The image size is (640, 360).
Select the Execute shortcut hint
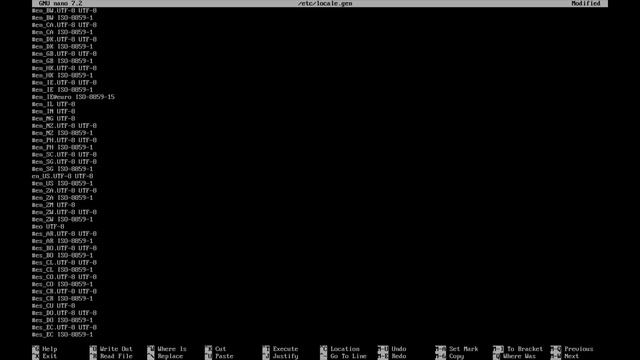click(x=280, y=349)
